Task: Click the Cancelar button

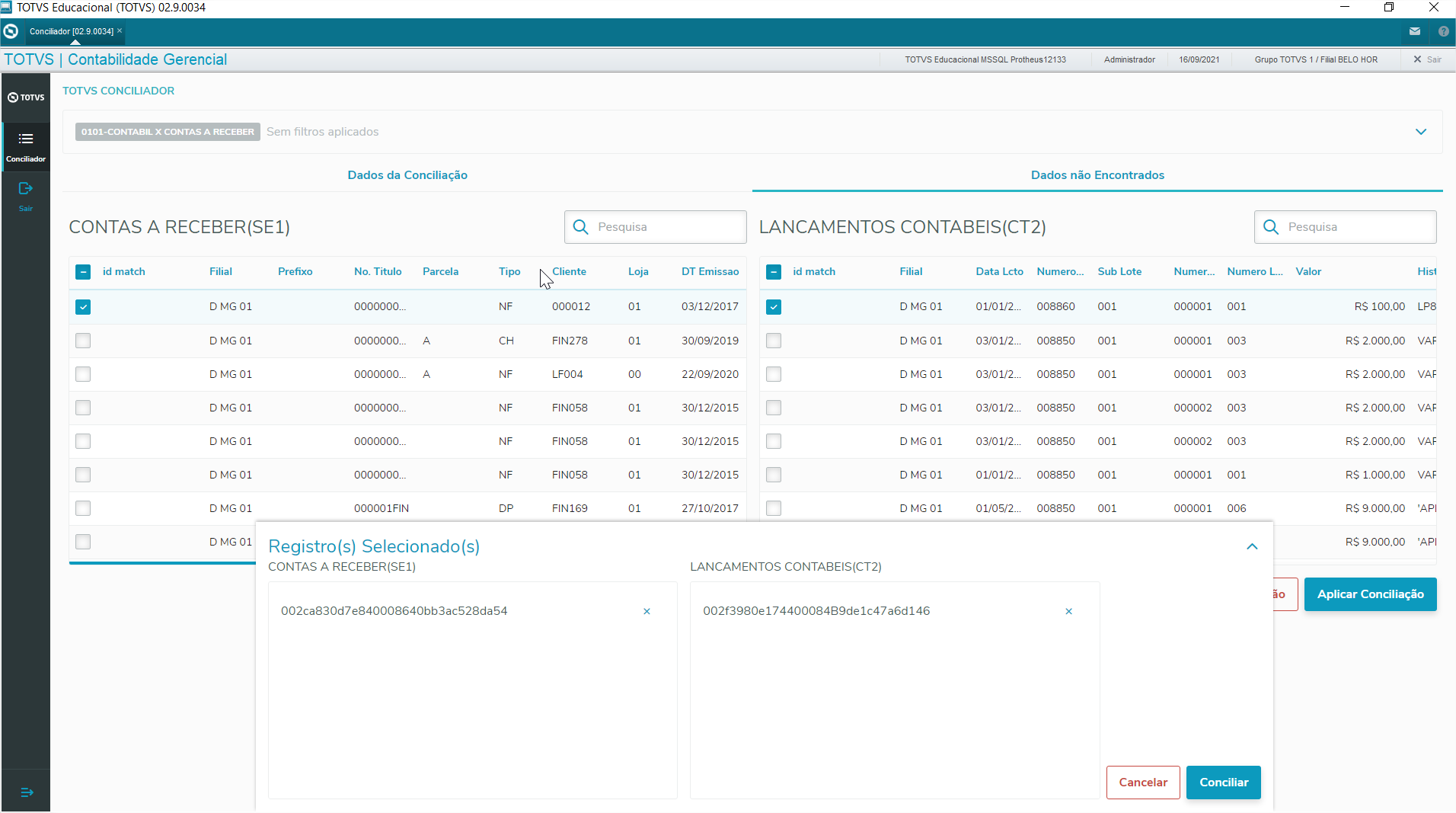Action: point(1143,783)
